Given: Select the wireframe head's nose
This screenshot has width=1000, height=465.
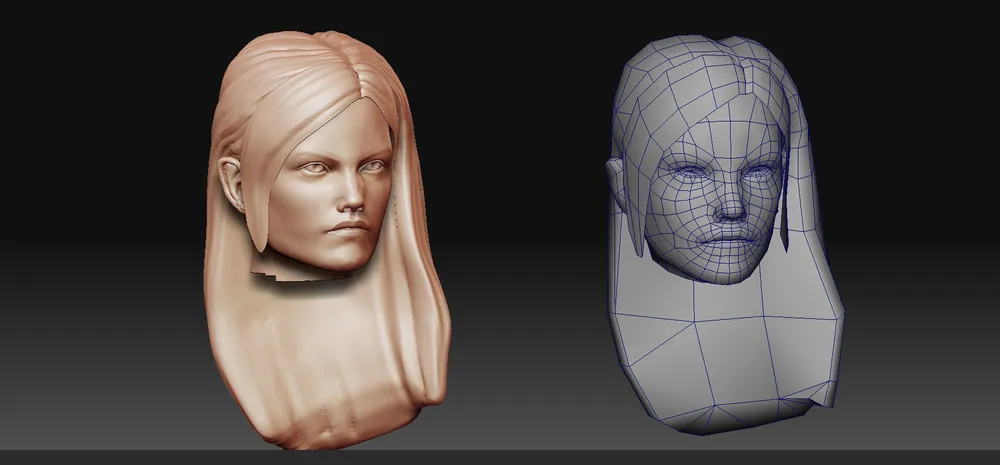Looking at the screenshot, I should pyautogui.click(x=733, y=207).
